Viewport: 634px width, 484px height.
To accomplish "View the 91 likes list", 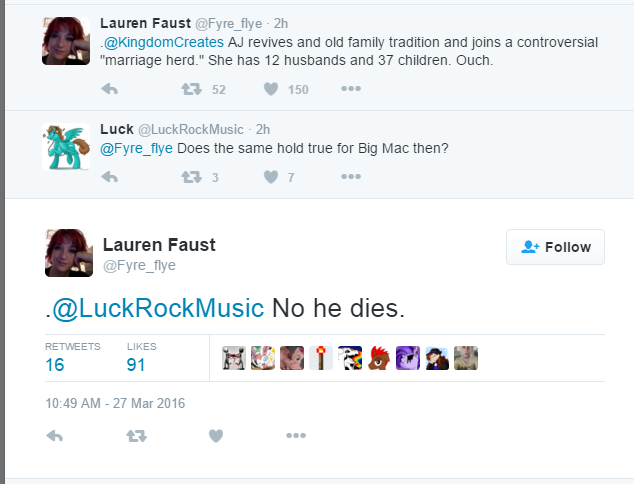I will coord(136,365).
